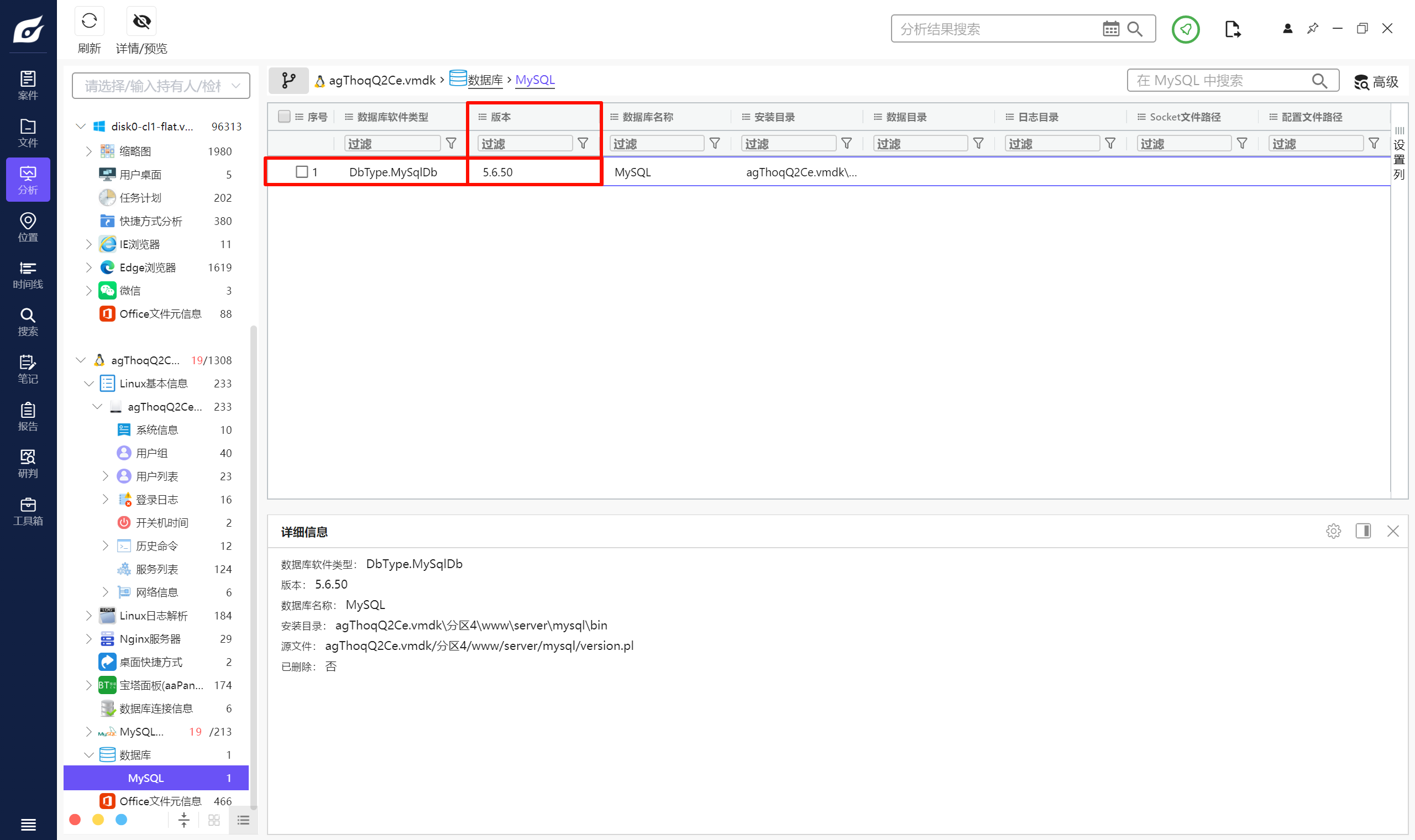Click the blue color tag dot
Image resolution: width=1415 pixels, height=840 pixels.
coord(121,820)
